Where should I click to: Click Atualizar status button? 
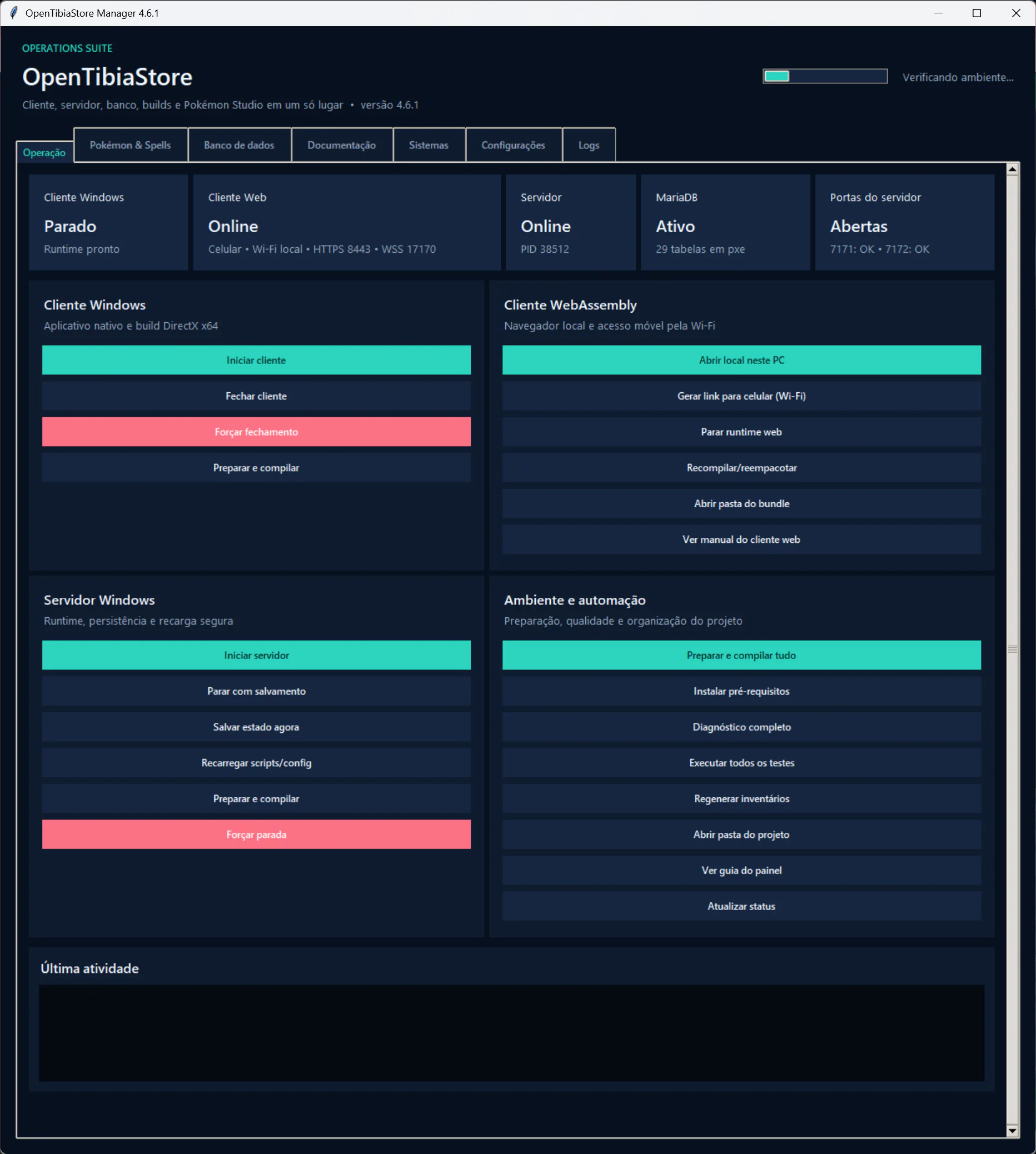pos(742,906)
